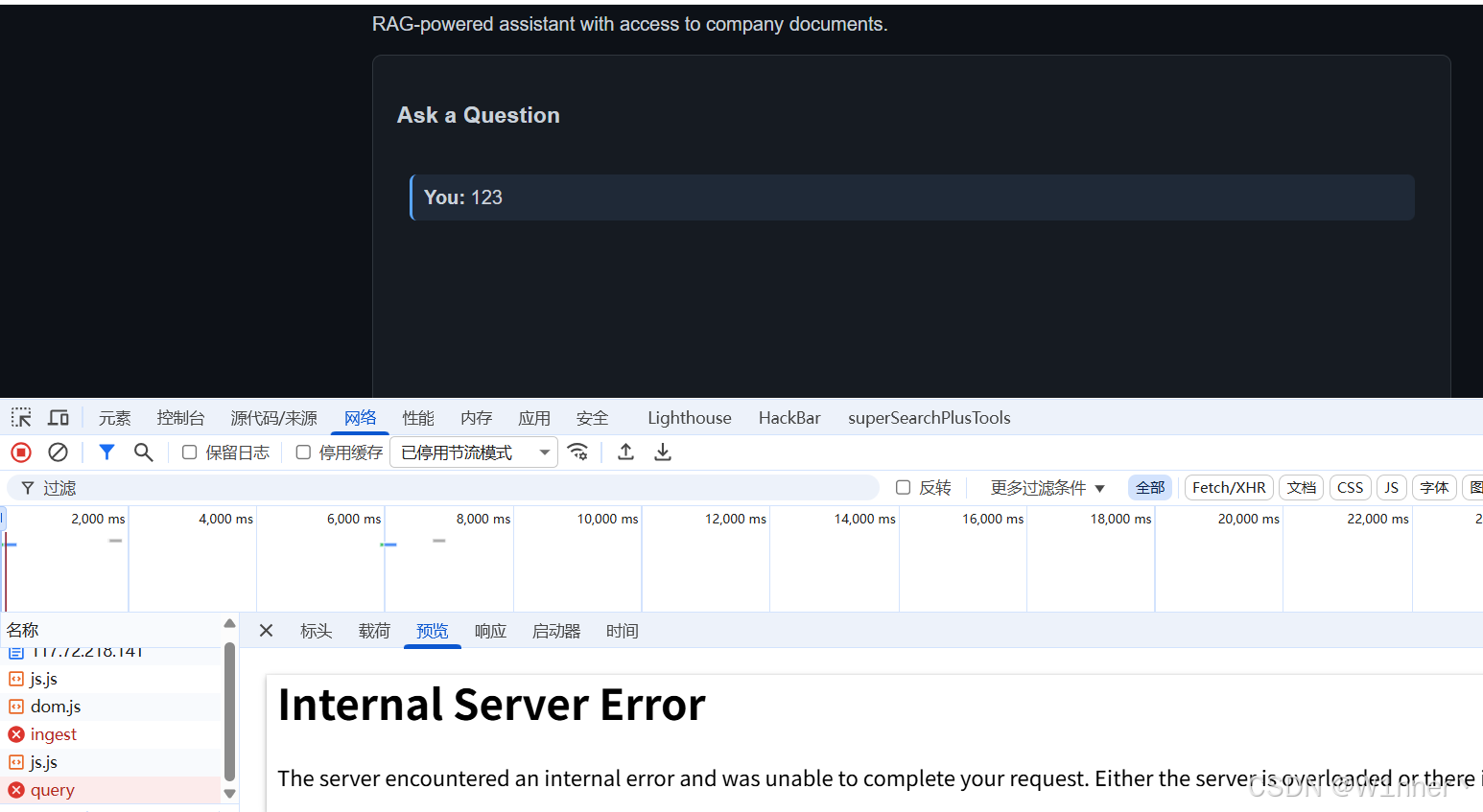Activate the inspect element picker icon

click(x=21, y=418)
